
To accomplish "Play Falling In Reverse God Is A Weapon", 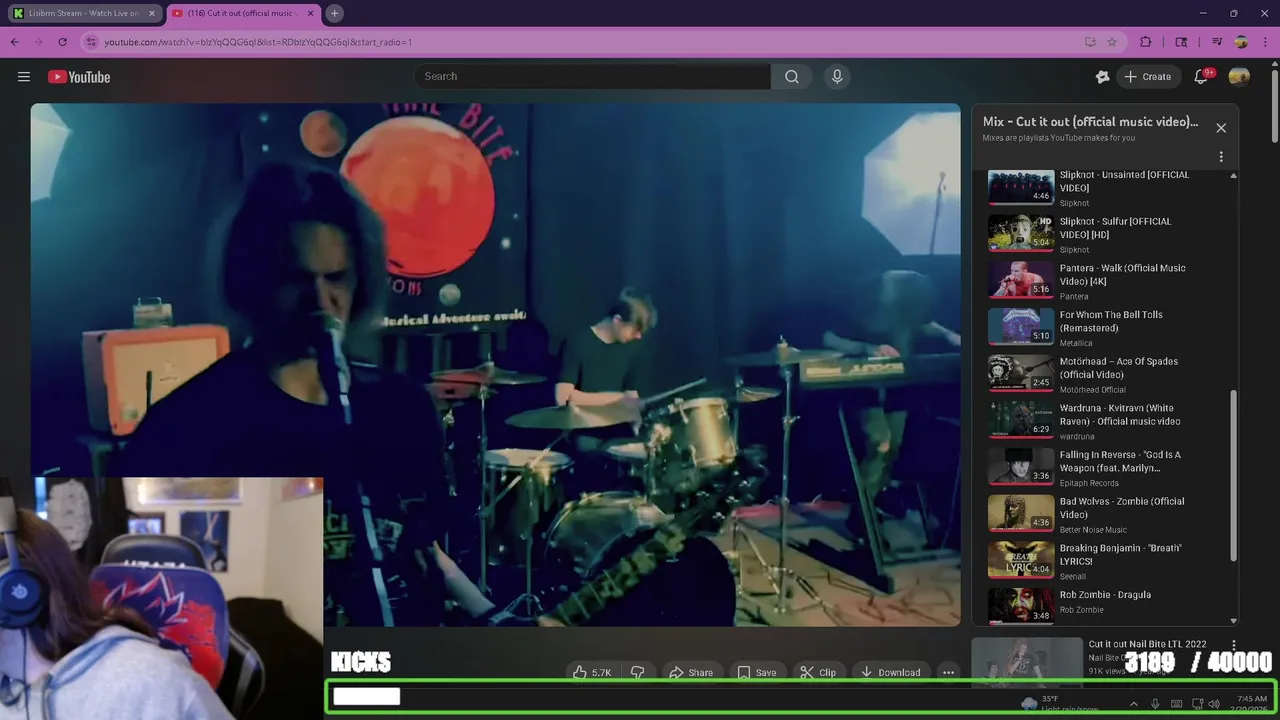I will [x=1106, y=468].
